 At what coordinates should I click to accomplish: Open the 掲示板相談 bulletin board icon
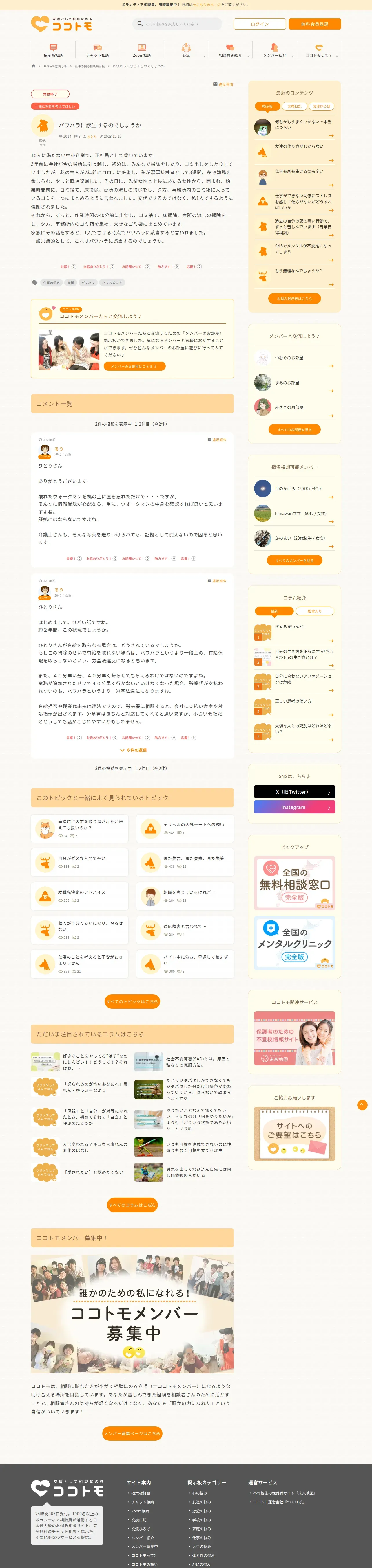point(53,47)
